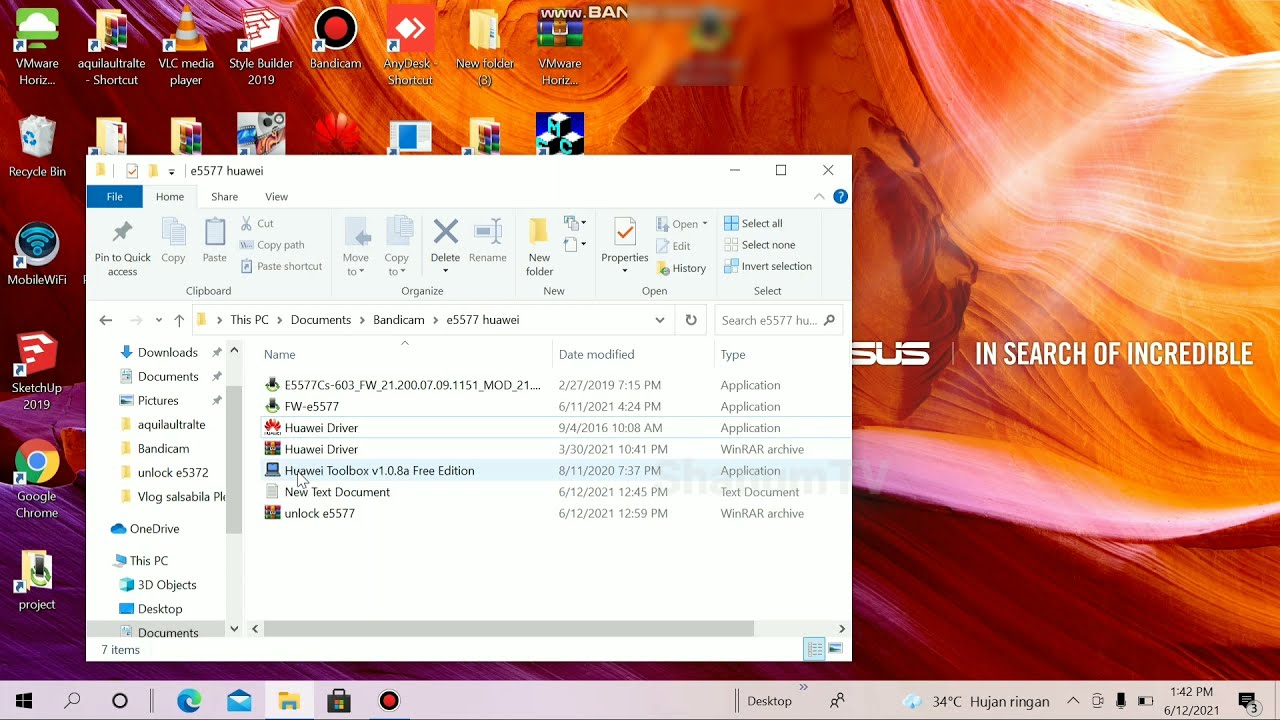This screenshot has width=1280, height=720.
Task: Sort files by the Type column header
Action: [733, 354]
